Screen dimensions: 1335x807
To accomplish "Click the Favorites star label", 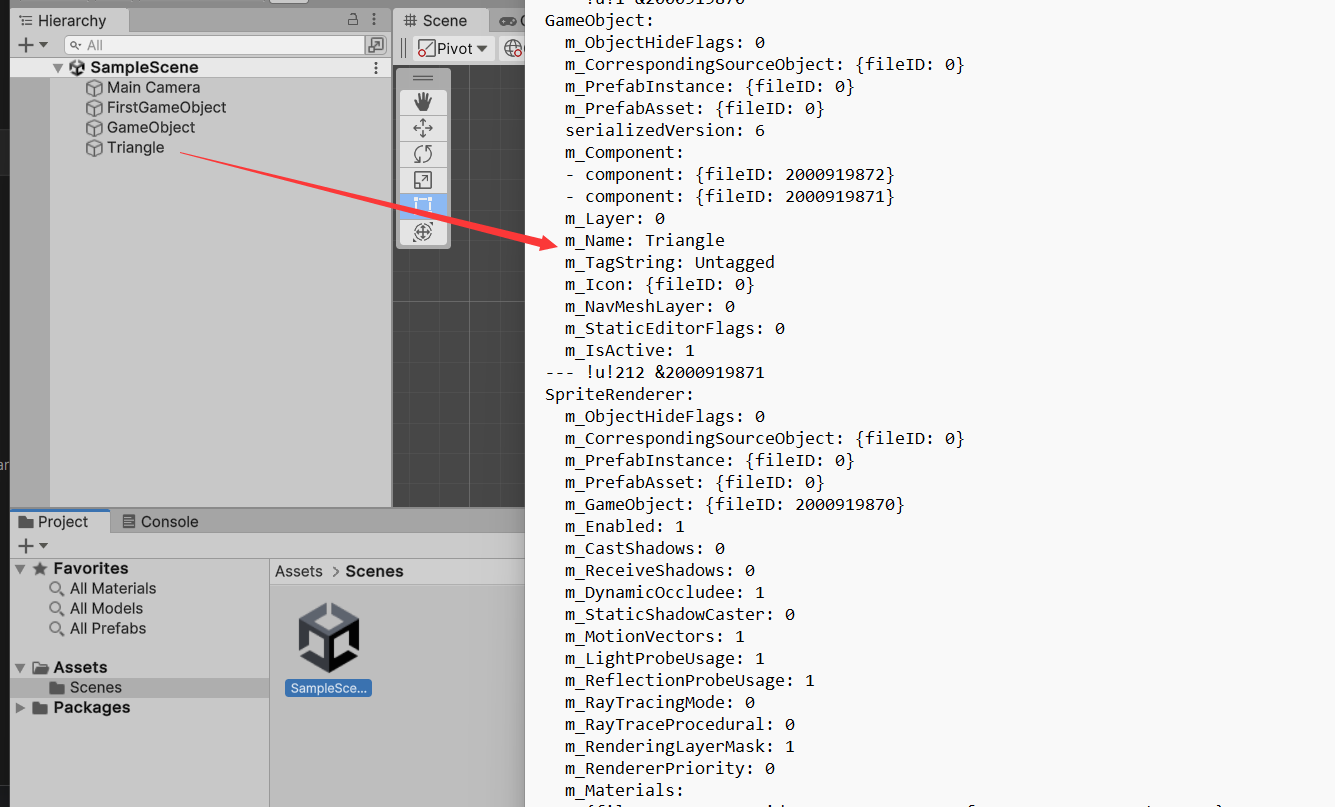I will 91,568.
